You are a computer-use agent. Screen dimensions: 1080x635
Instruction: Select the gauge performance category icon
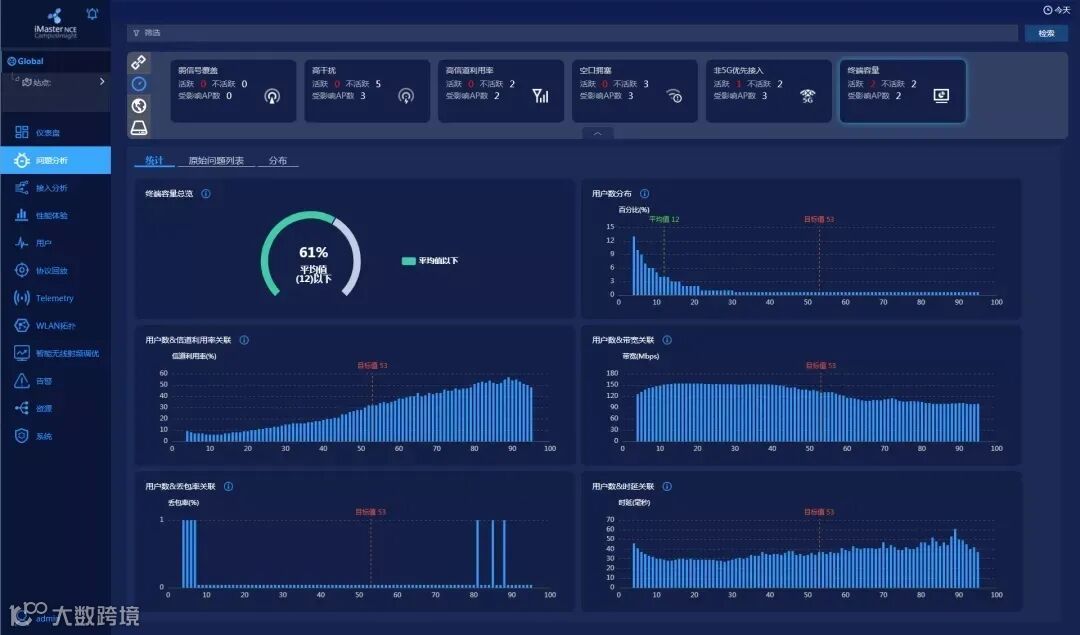139,84
